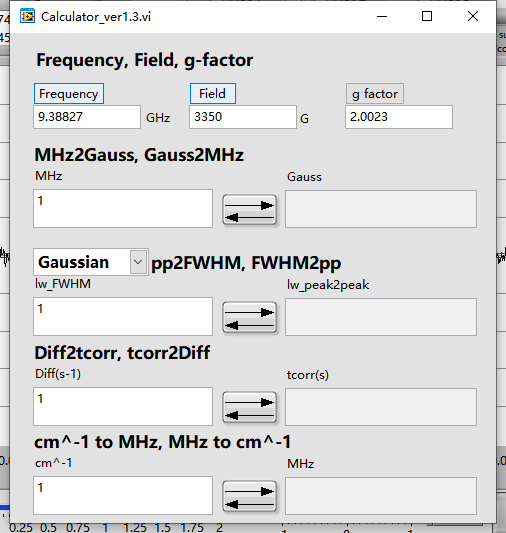
Task: Toggle the Frequency selection button
Action: point(69,93)
